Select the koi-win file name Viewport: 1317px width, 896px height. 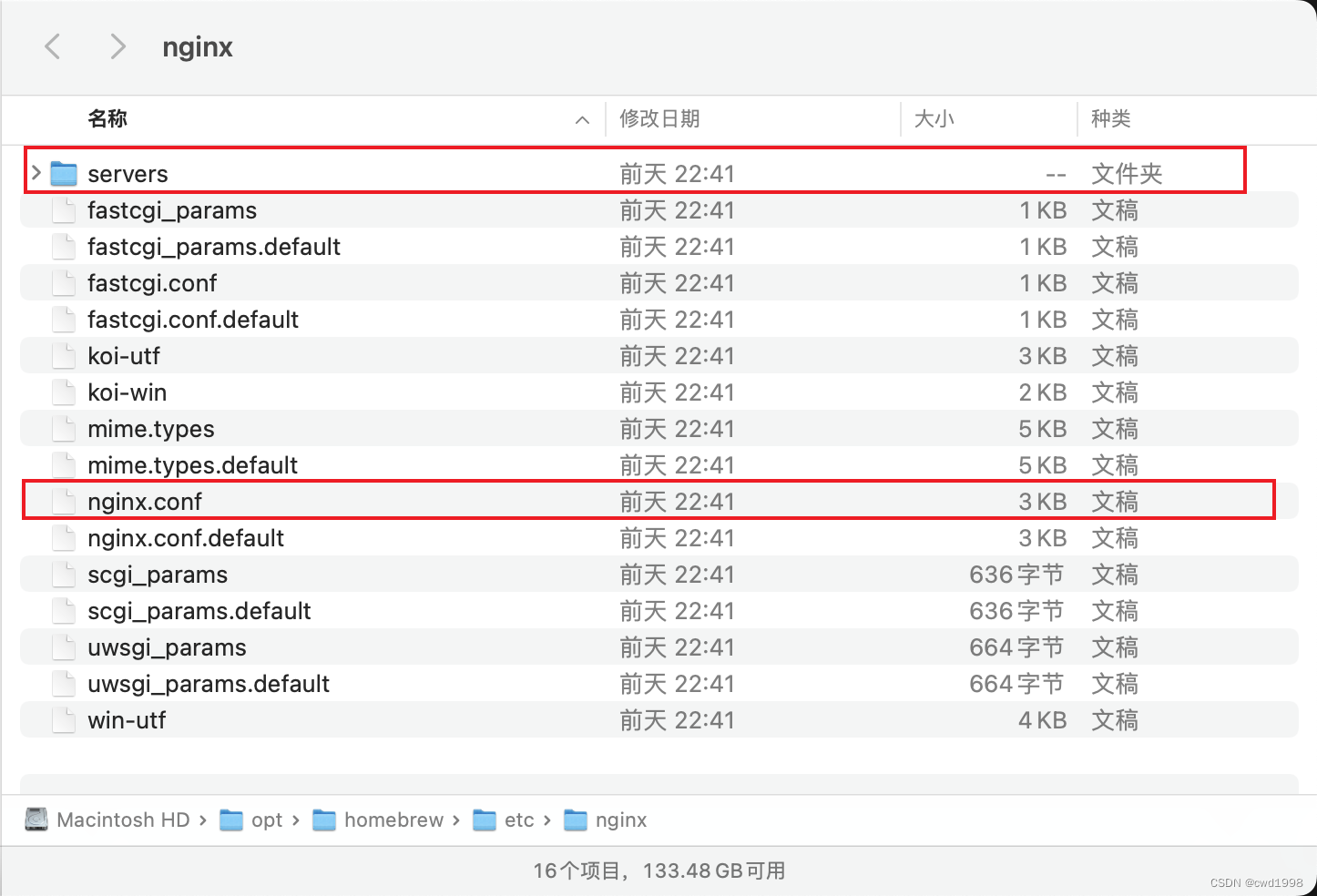point(128,392)
